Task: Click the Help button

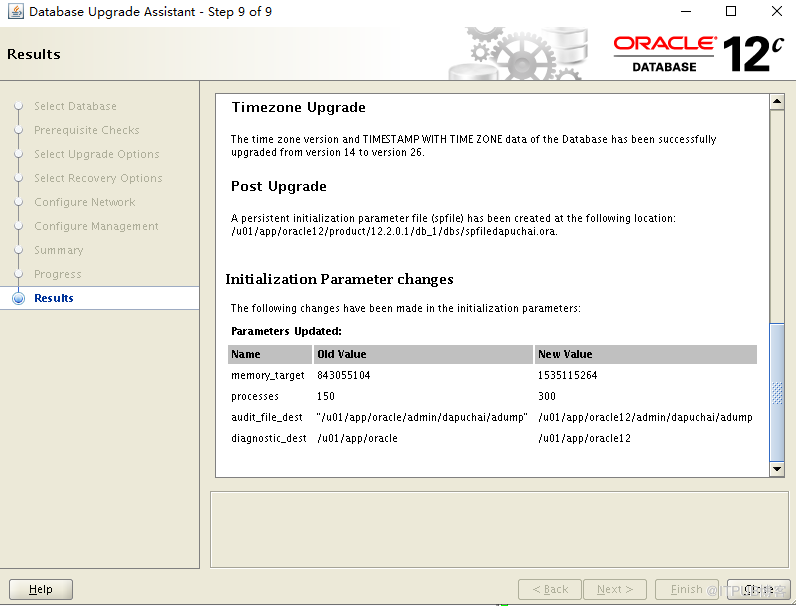Action: pos(41,589)
